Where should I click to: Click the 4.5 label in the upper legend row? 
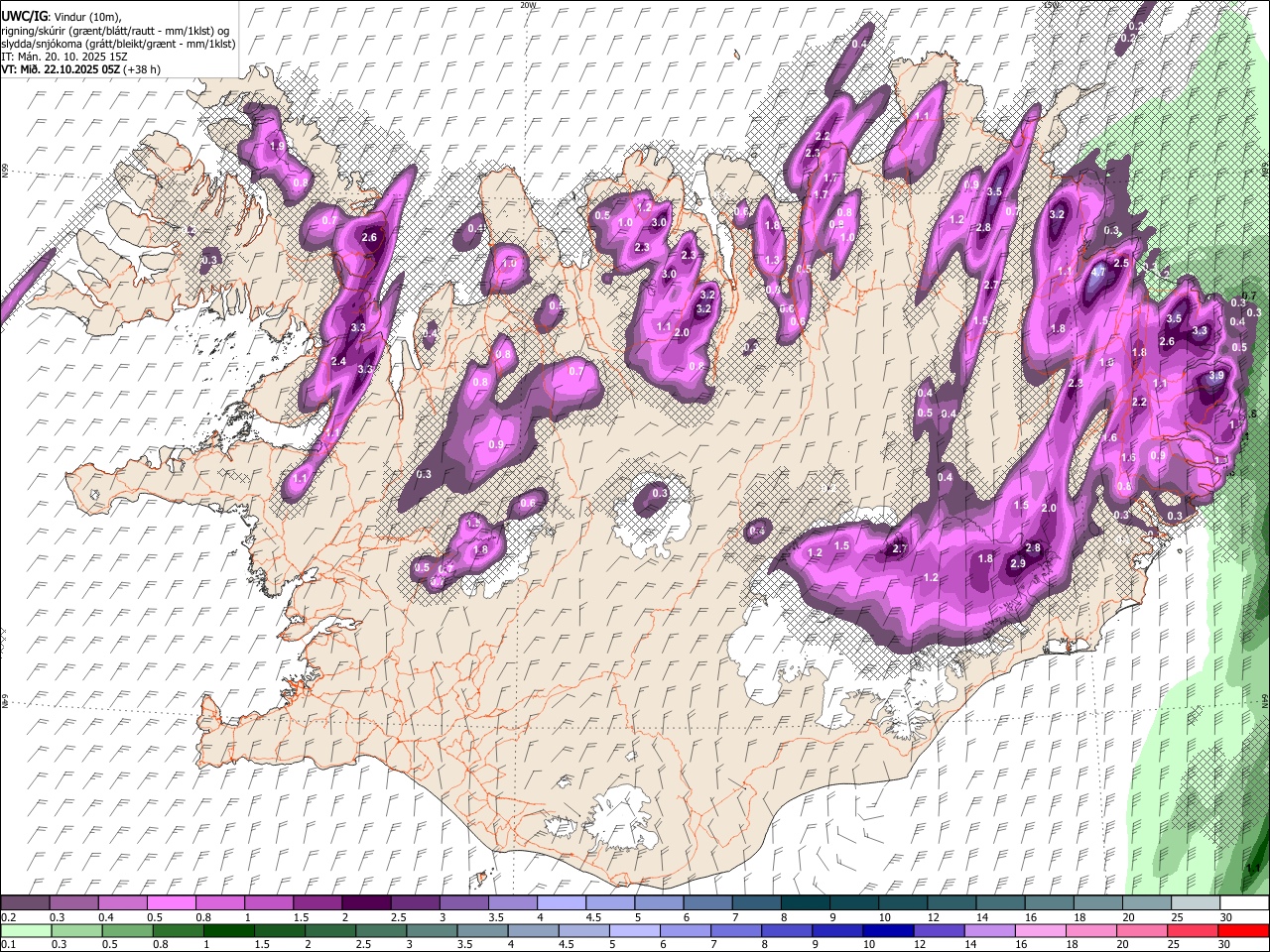593,917
